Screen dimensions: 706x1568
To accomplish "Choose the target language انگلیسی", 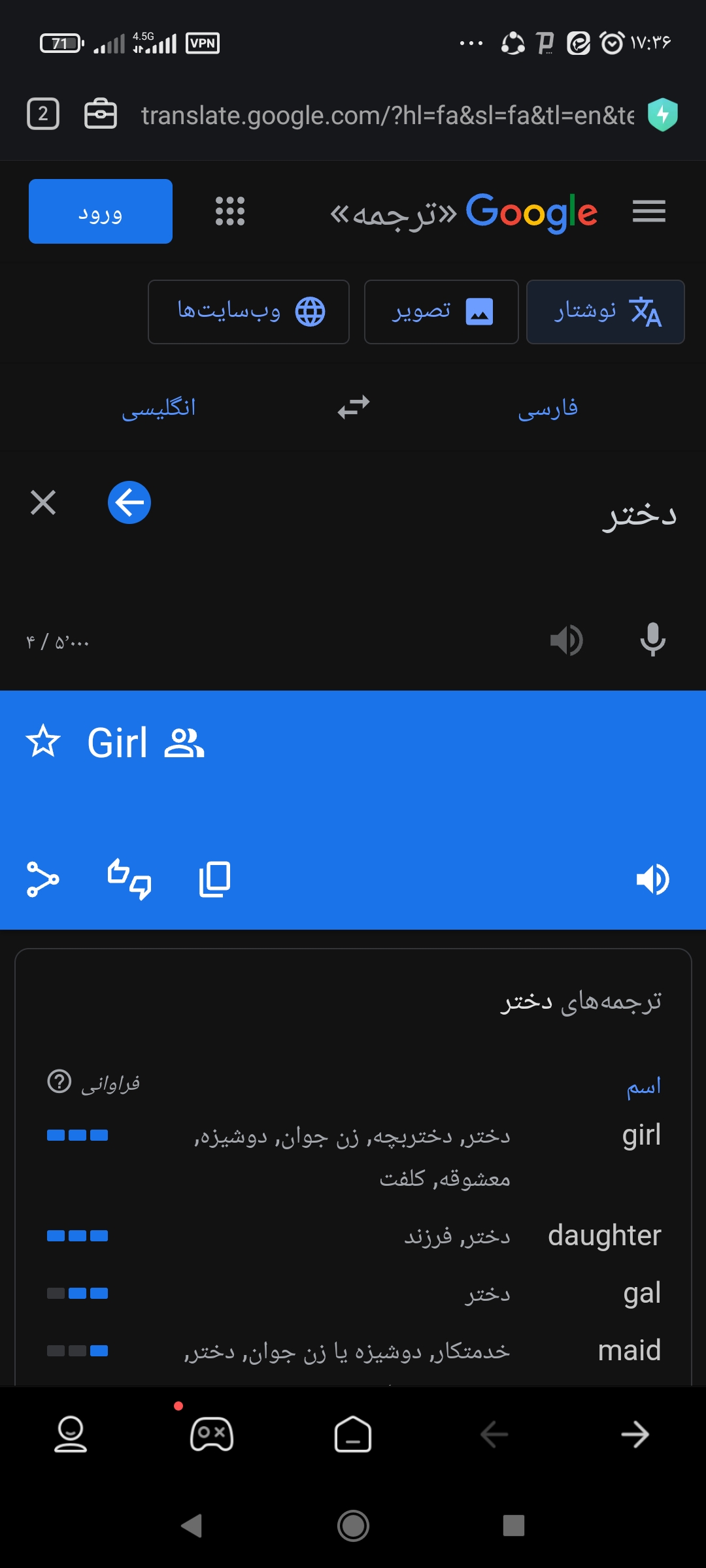I will (159, 408).
